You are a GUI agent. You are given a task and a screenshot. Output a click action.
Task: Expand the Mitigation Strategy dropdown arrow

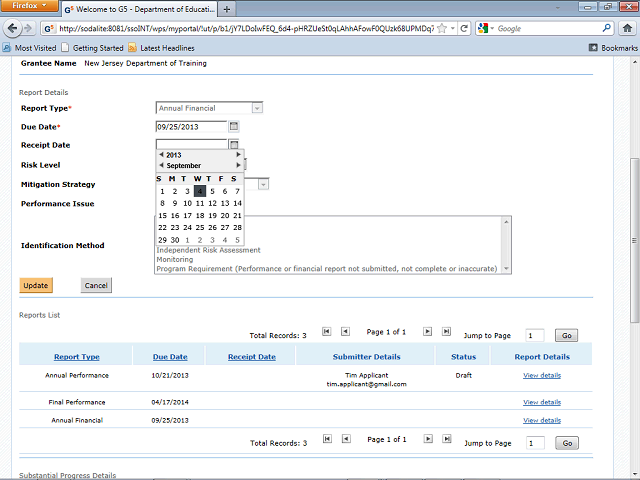pos(264,184)
